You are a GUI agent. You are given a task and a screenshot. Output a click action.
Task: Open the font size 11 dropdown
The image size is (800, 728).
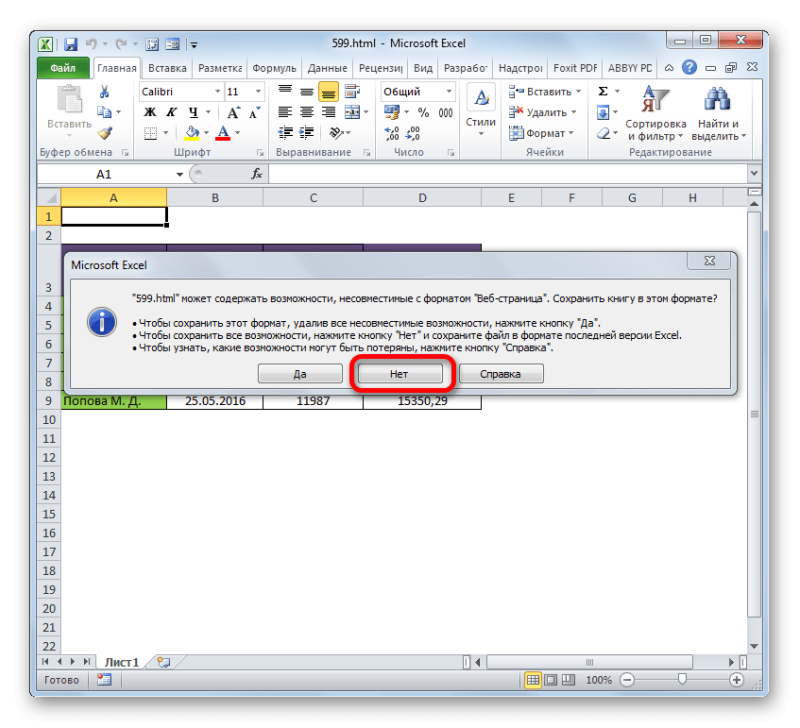point(258,92)
